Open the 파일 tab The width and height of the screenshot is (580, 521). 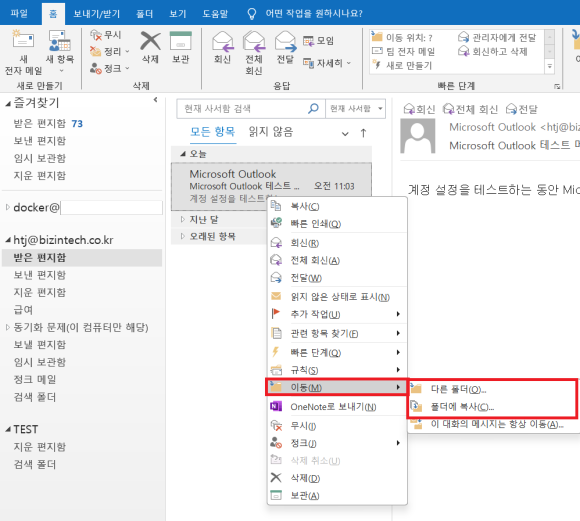pos(19,14)
